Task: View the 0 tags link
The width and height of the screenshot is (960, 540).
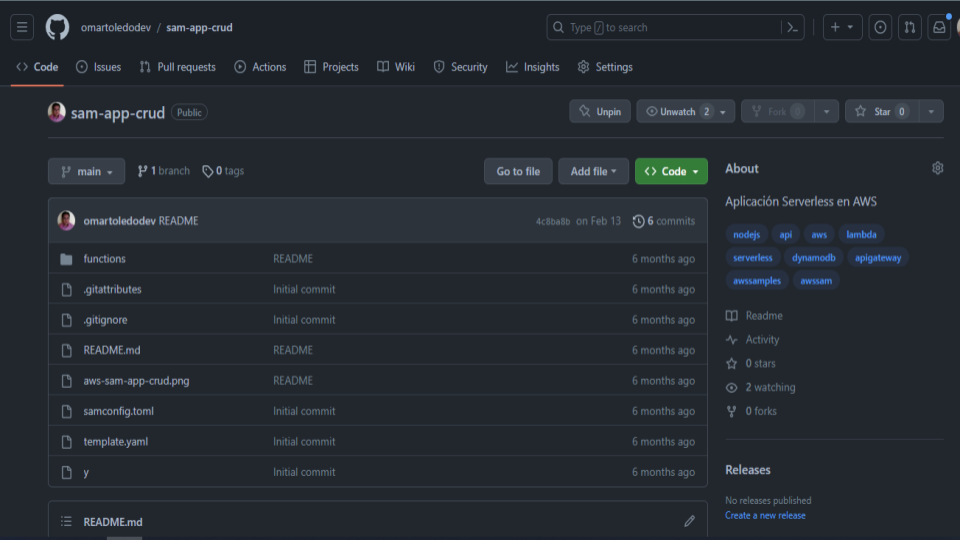Action: [223, 171]
